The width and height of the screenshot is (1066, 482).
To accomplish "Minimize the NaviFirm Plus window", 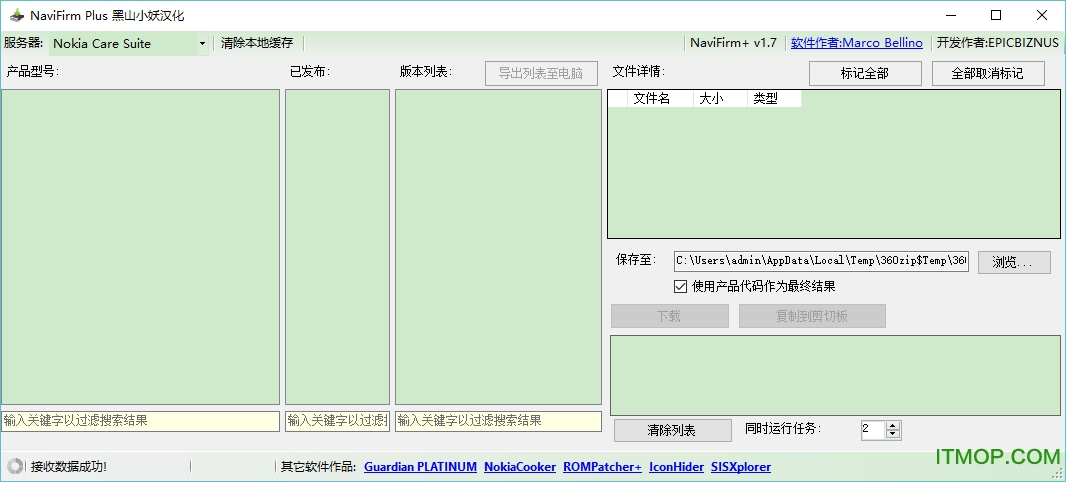I will 950,15.
